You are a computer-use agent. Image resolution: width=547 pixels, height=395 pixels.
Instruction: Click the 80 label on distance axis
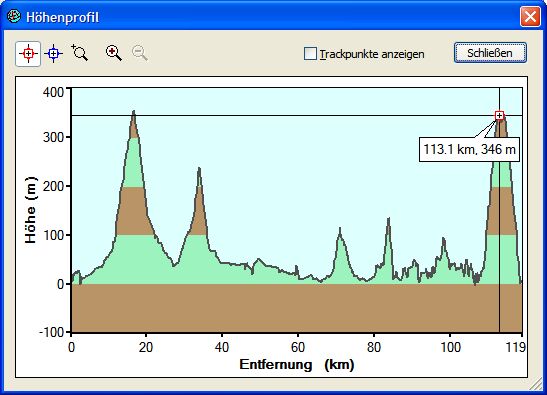374,348
